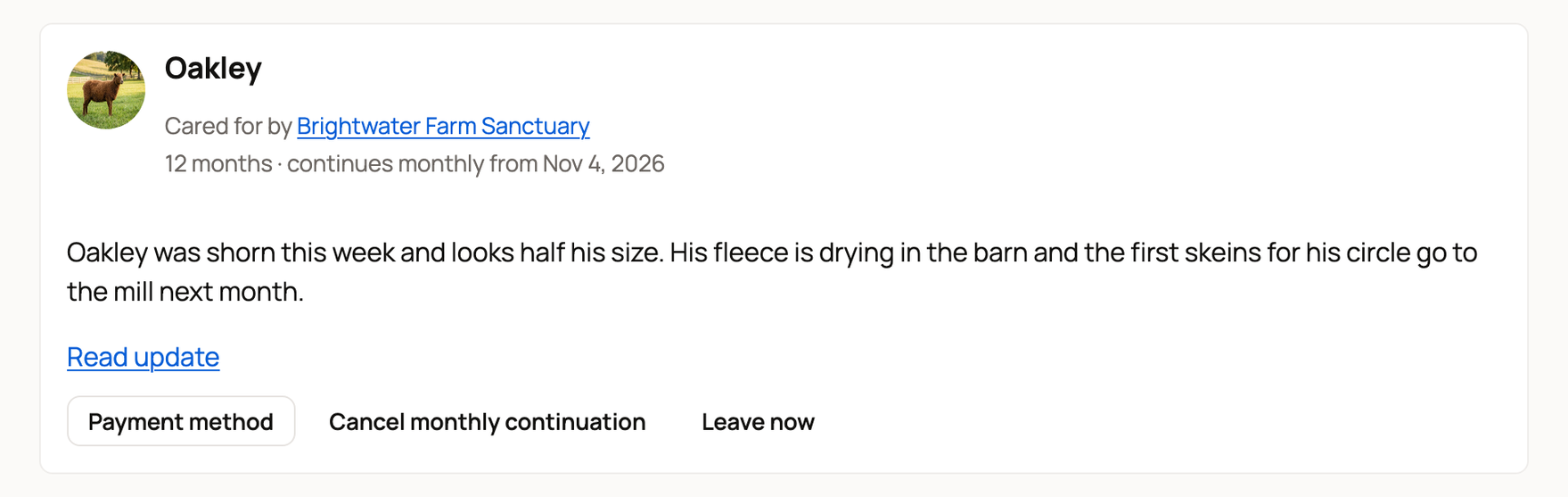This screenshot has height=497, width=1568.
Task: Click the 'Cared for by' label text
Action: coord(228,126)
